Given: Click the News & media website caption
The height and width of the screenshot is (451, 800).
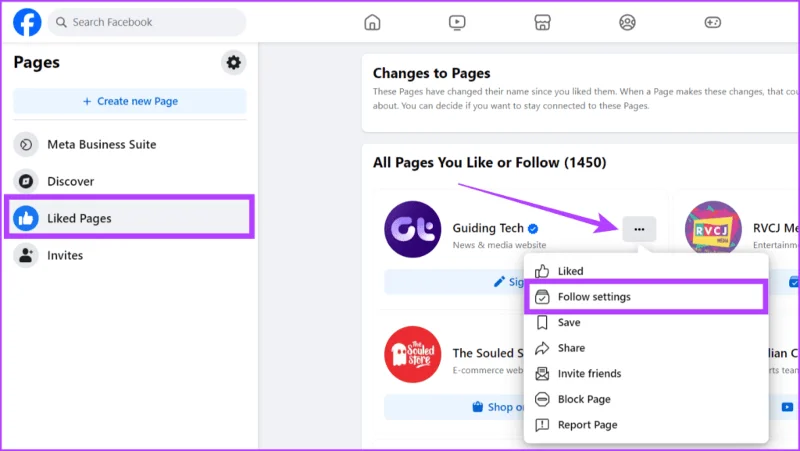Looking at the screenshot, I should click(499, 245).
